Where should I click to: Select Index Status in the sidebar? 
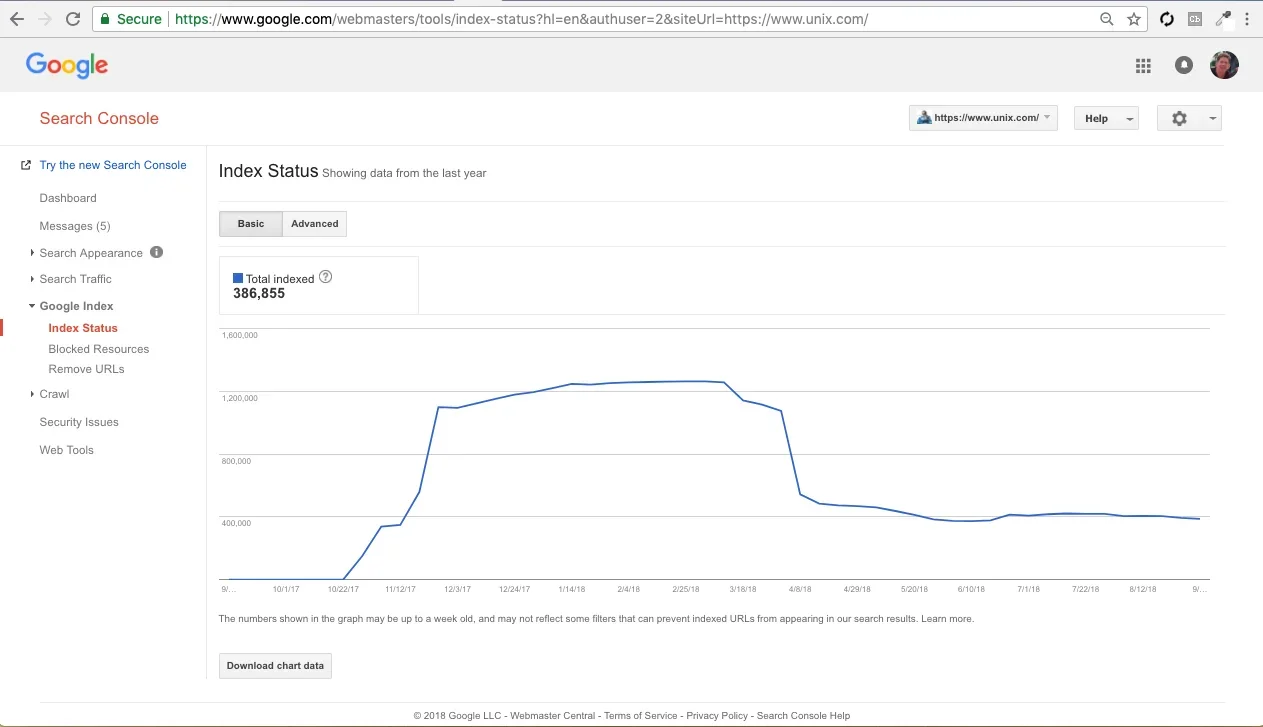click(x=83, y=328)
